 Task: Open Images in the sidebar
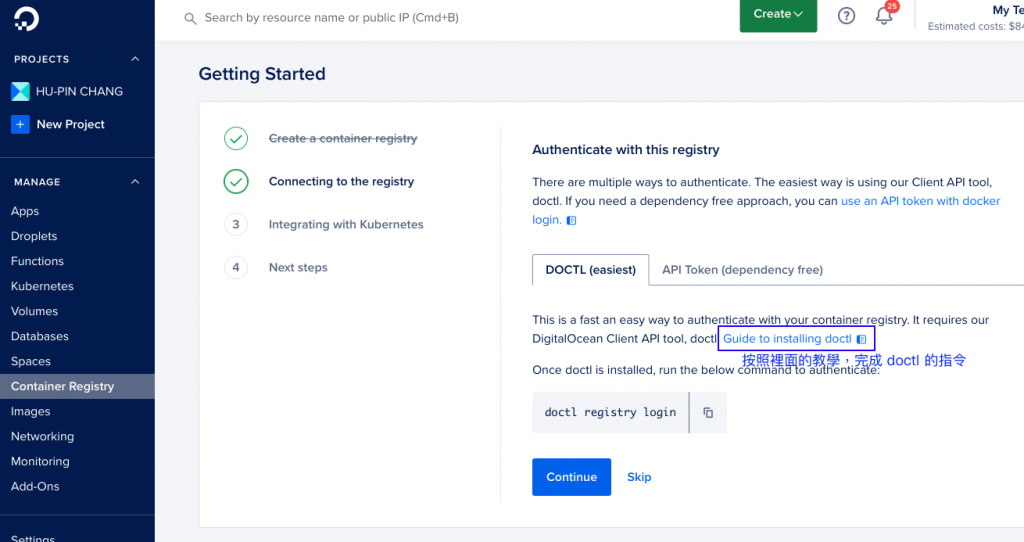31,411
